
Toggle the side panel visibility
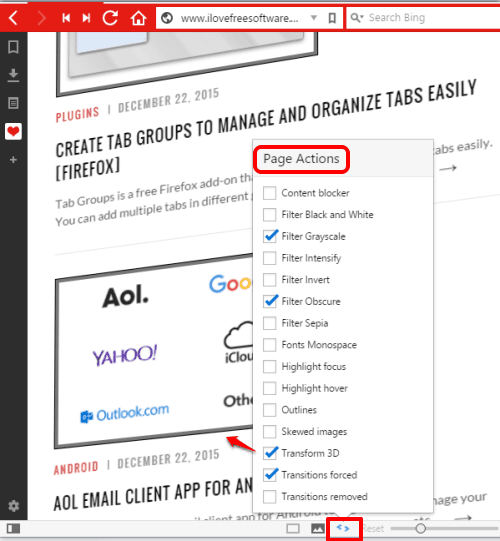pos(13,529)
